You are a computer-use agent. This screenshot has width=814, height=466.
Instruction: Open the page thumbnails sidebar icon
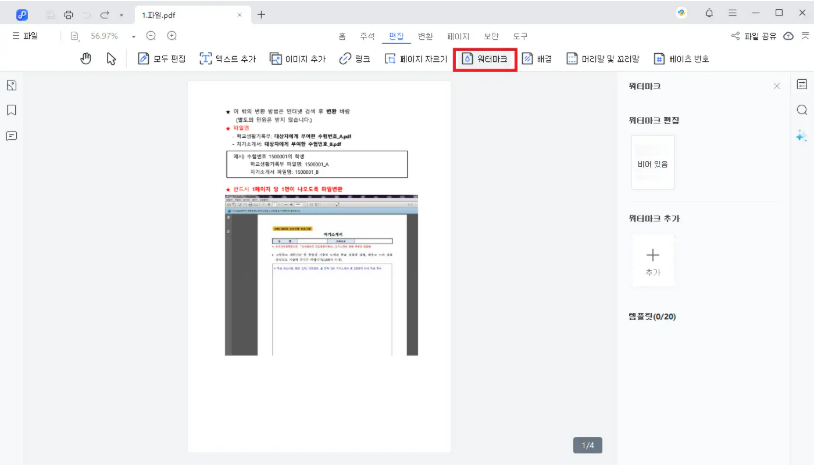pyautogui.click(x=11, y=86)
